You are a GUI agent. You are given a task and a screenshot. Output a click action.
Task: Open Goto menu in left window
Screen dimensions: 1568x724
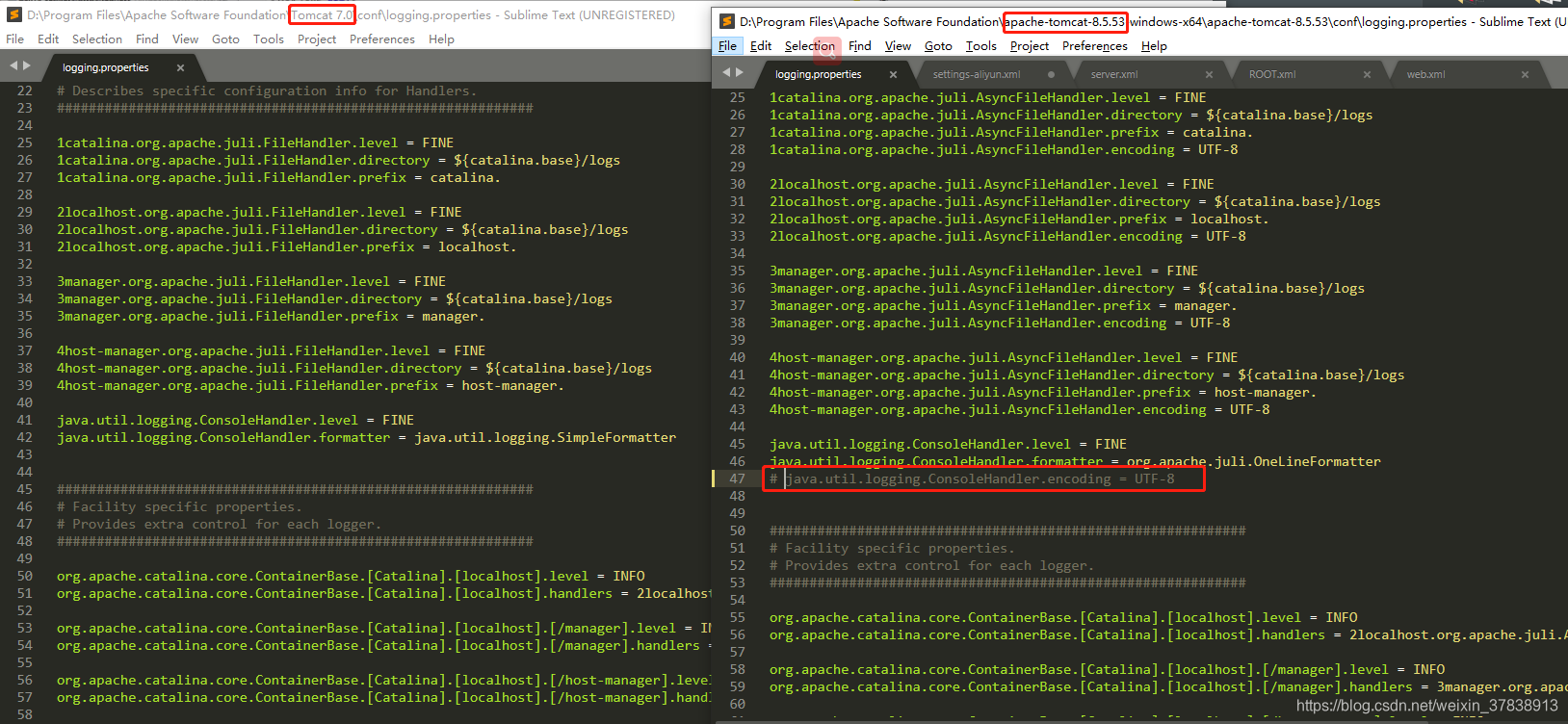pyautogui.click(x=225, y=39)
